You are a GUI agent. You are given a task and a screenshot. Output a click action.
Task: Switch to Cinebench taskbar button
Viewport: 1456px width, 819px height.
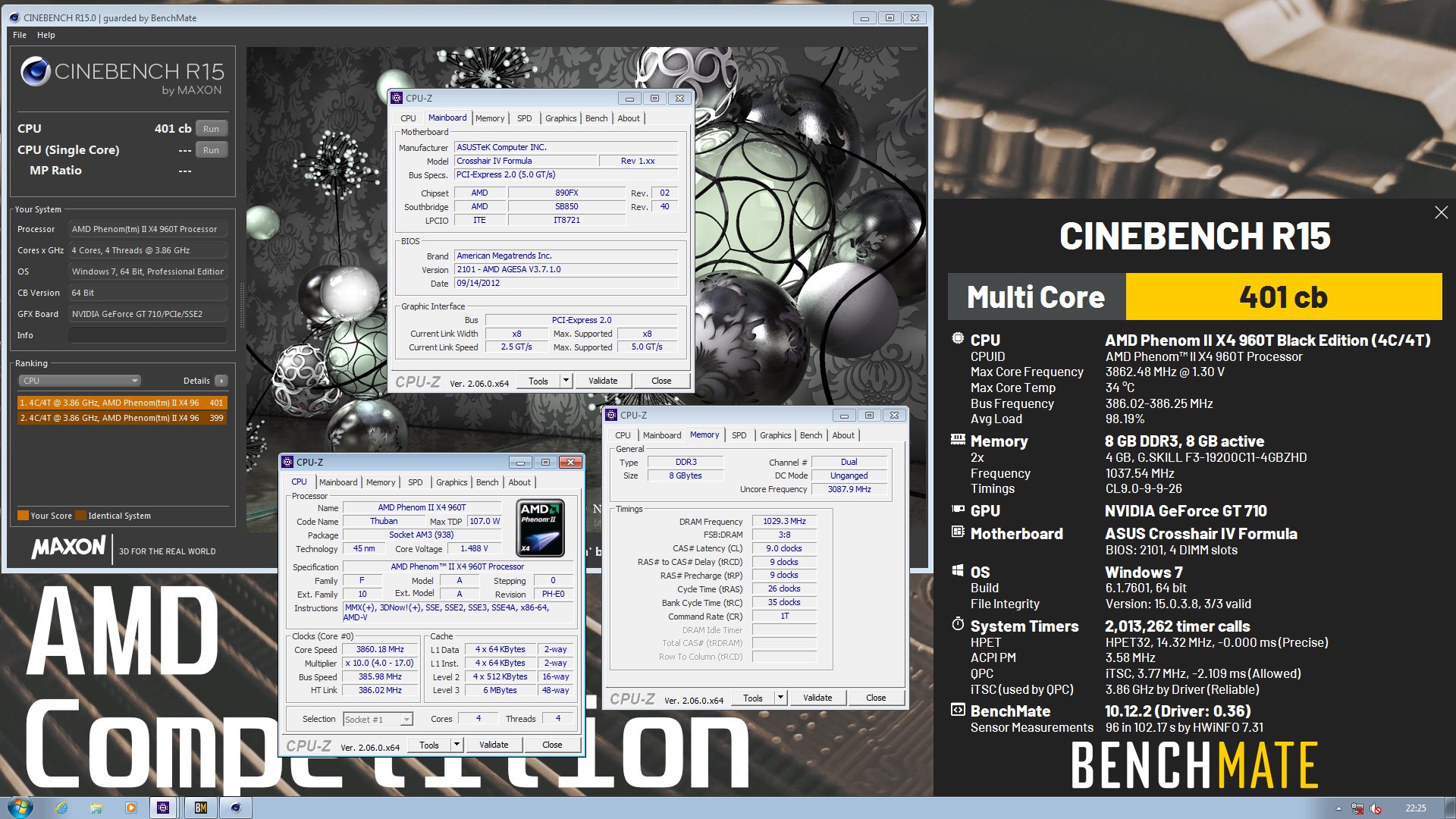(x=236, y=808)
